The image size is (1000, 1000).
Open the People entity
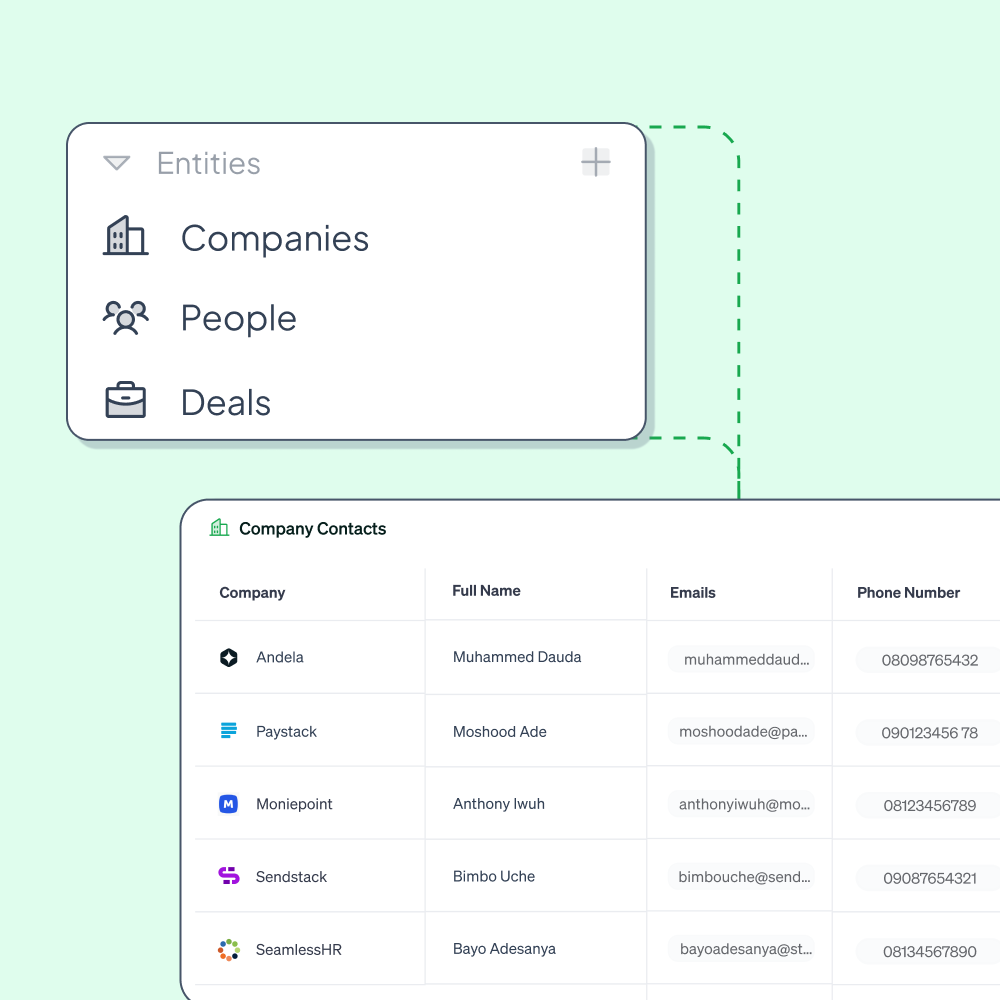click(238, 318)
